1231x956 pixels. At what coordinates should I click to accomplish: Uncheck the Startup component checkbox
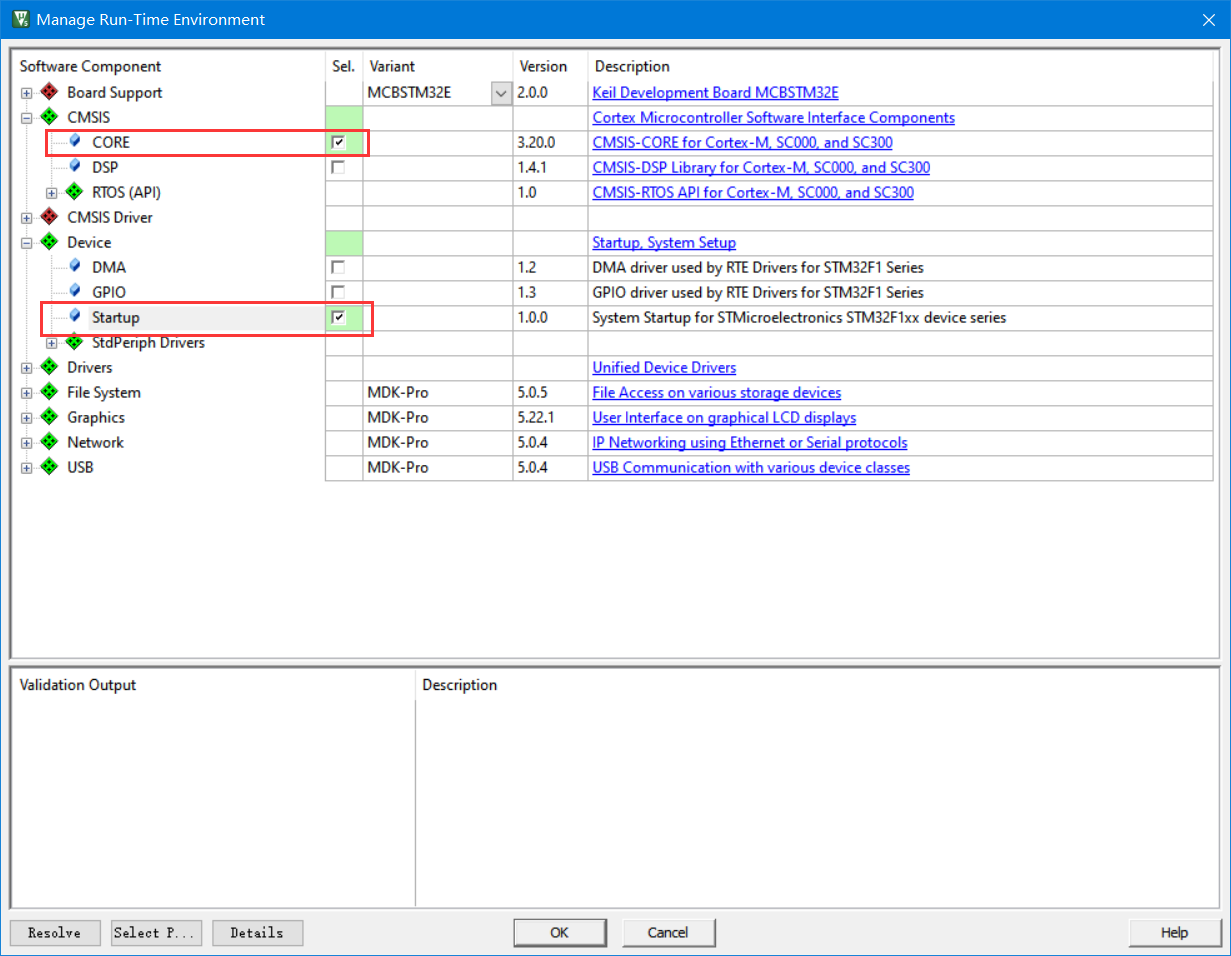click(338, 317)
